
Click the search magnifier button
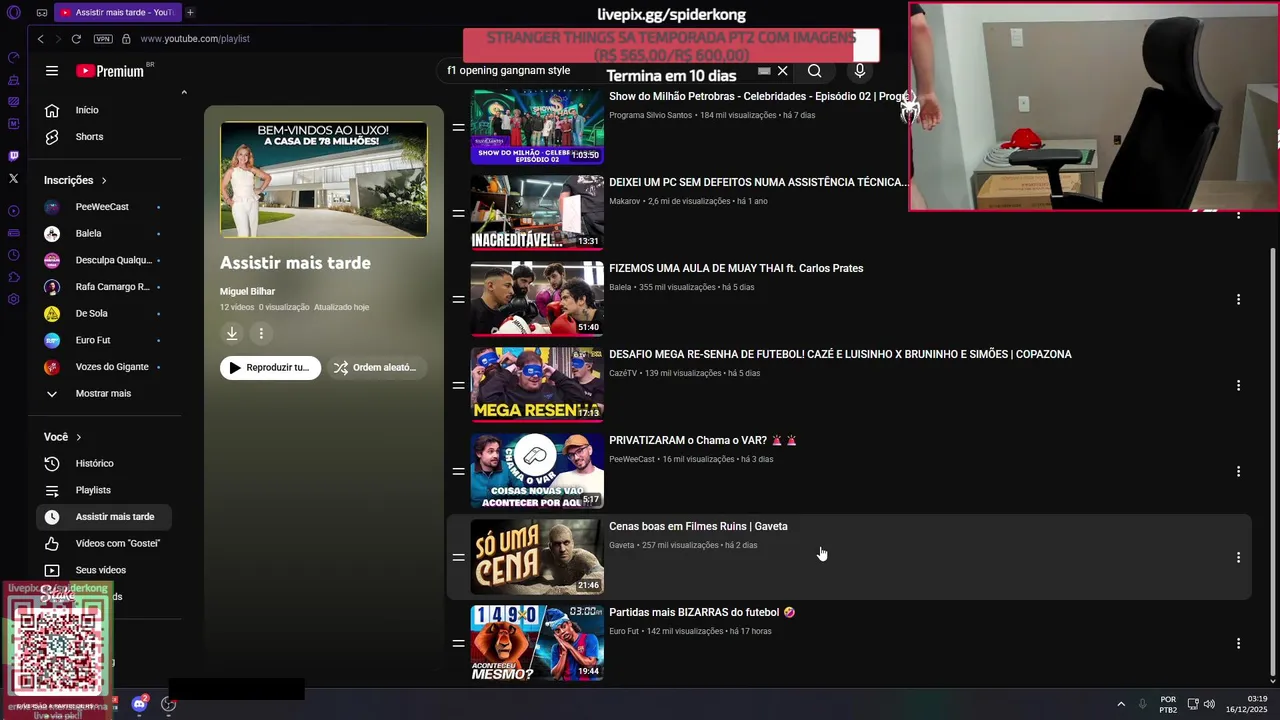pyautogui.click(x=815, y=71)
